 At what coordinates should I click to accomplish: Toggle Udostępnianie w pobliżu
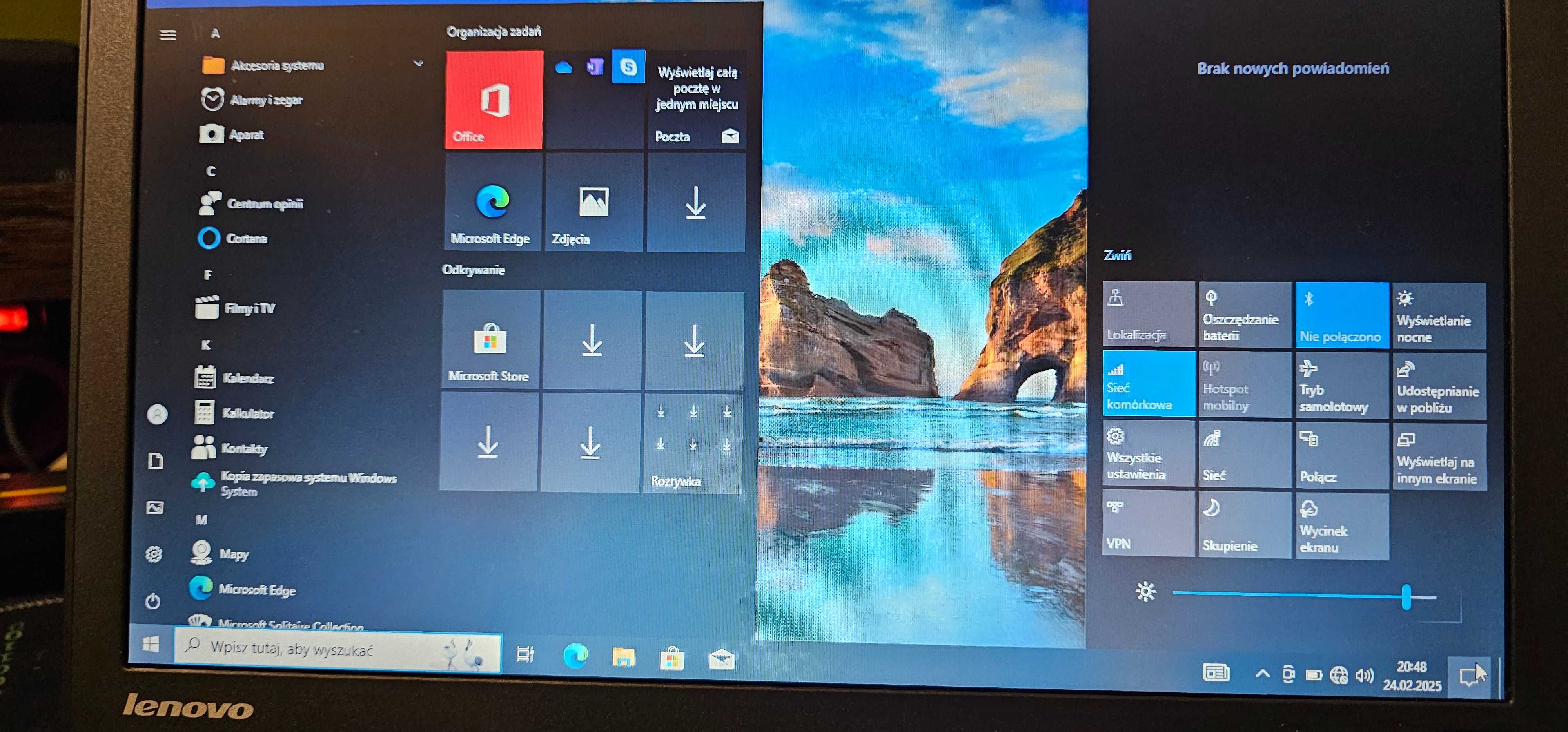pyautogui.click(x=1439, y=387)
